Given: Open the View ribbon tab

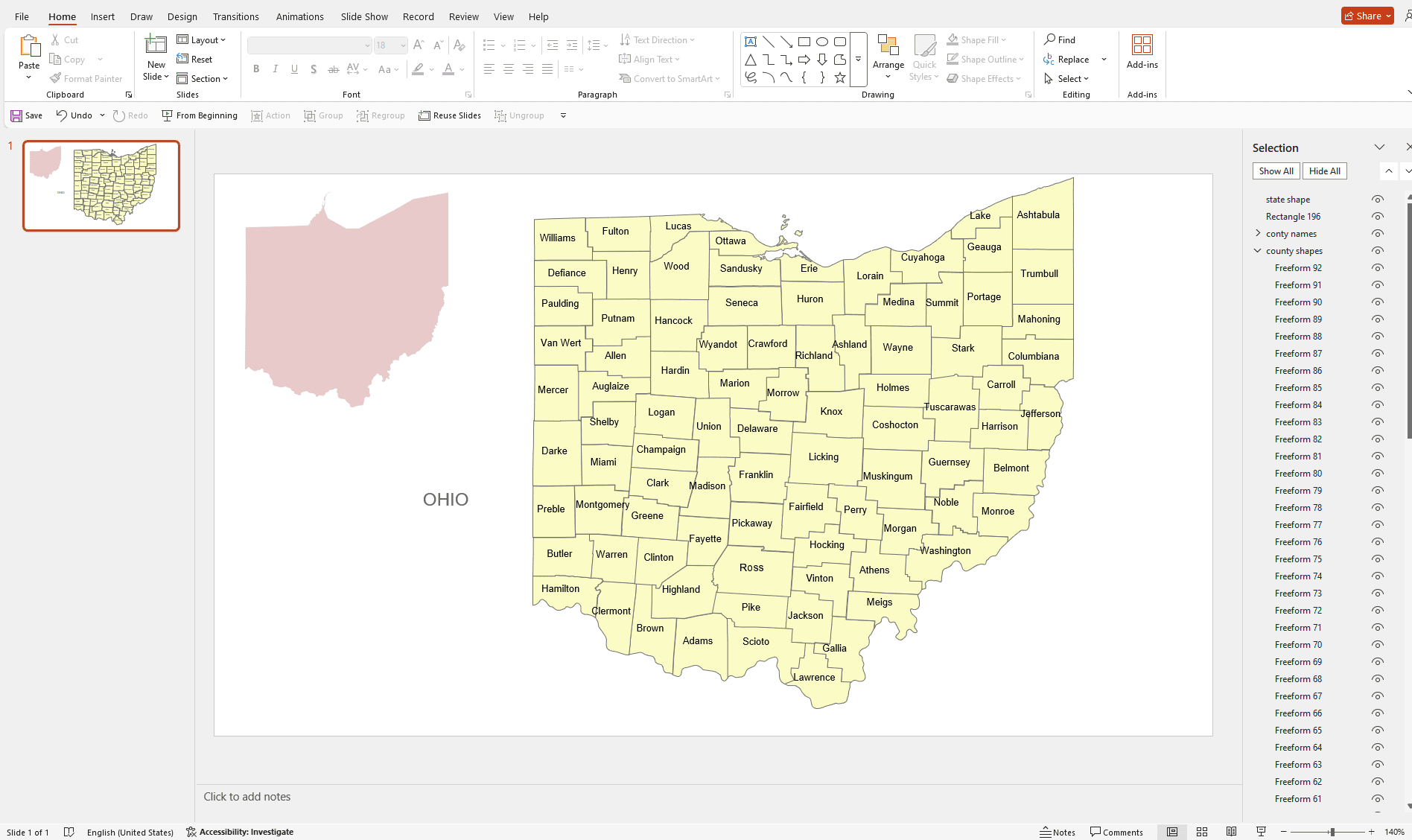Looking at the screenshot, I should click(x=503, y=16).
